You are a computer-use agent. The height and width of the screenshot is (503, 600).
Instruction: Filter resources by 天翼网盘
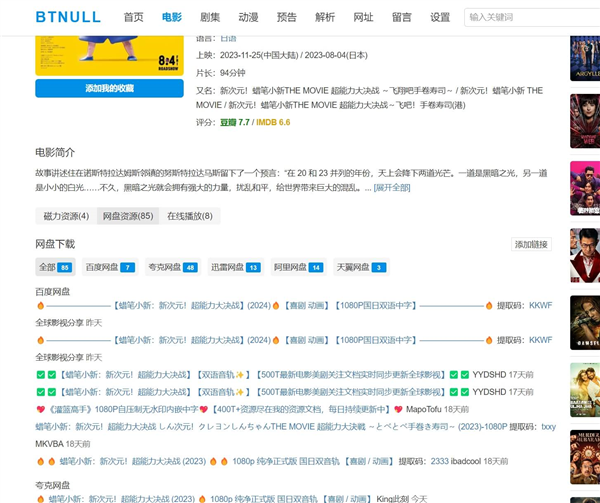(361, 267)
